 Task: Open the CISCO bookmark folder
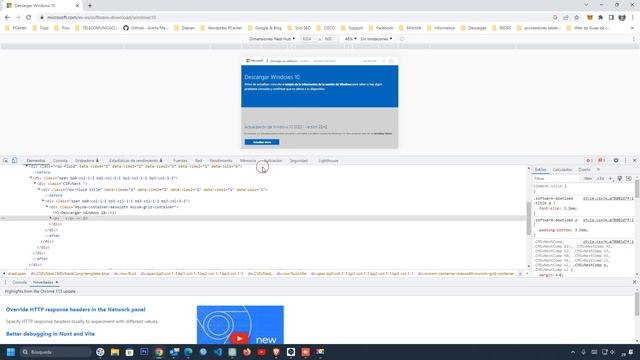(x=326, y=28)
